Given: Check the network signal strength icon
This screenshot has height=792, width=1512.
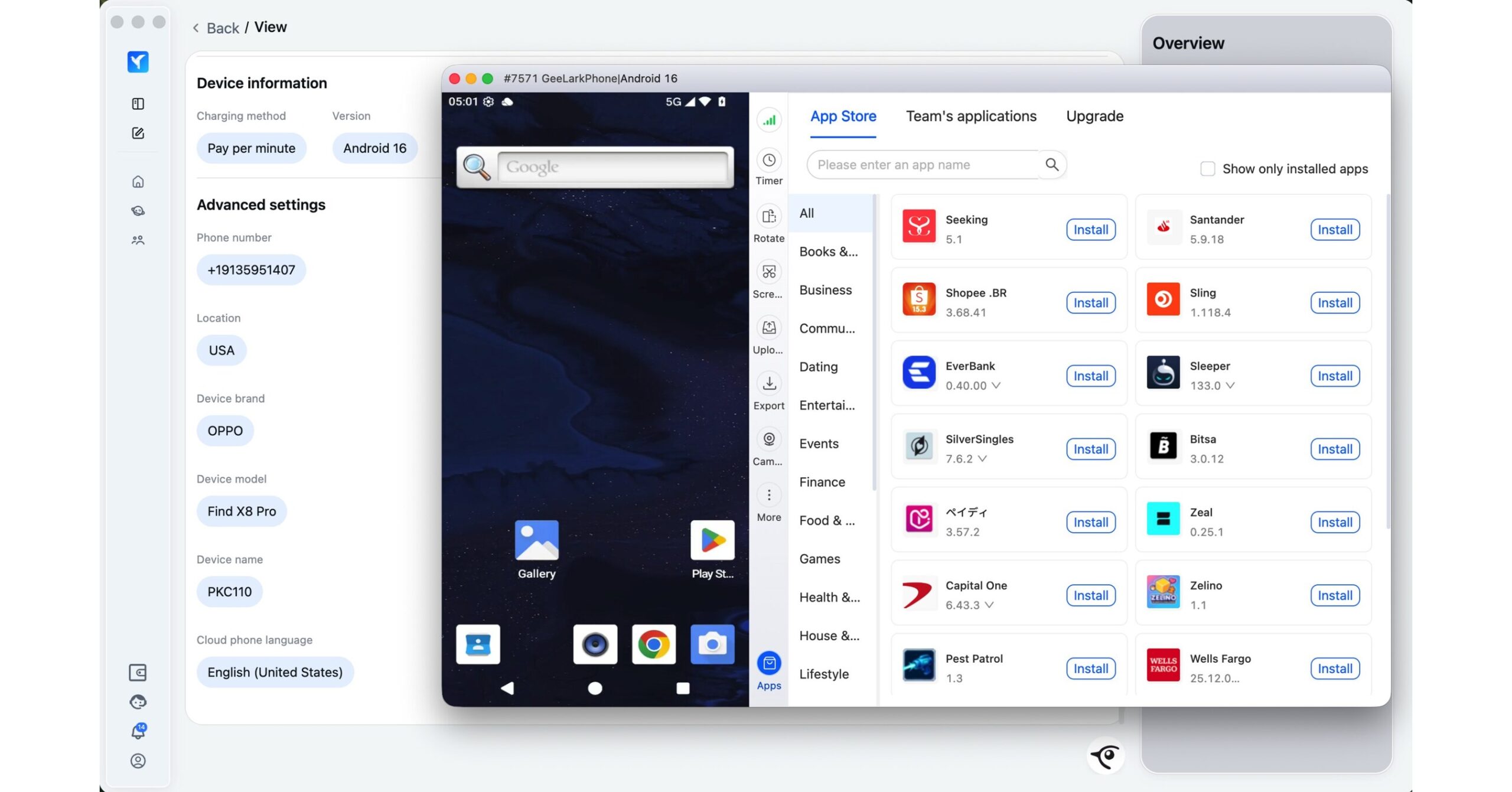Looking at the screenshot, I should [x=769, y=120].
